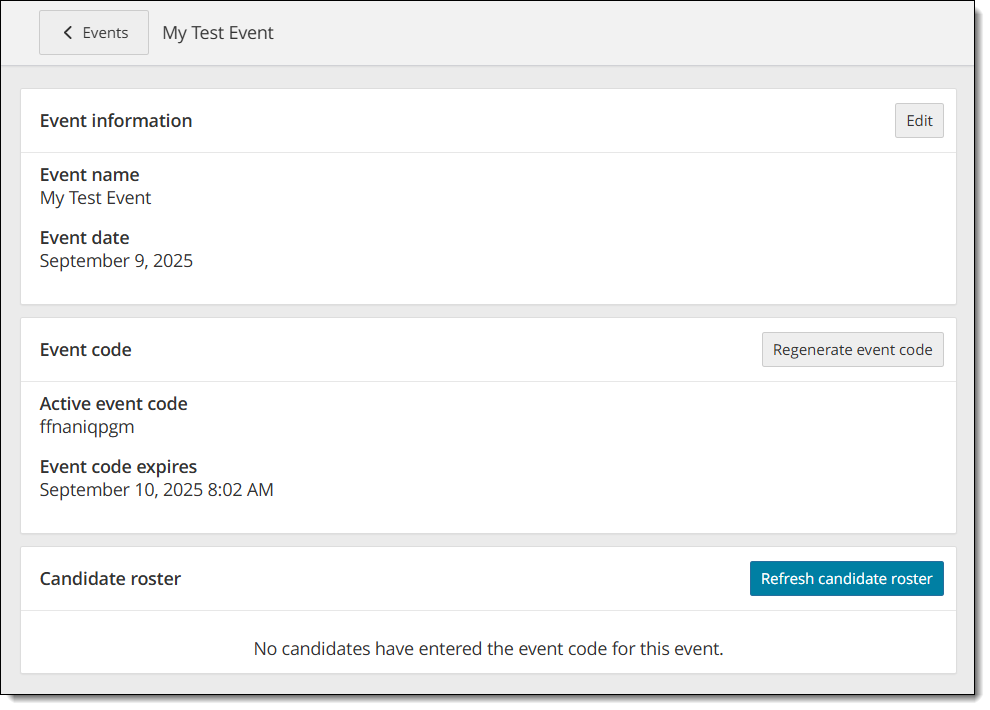Select the September 9, 2025 date value
990x710 pixels.
tap(116, 261)
